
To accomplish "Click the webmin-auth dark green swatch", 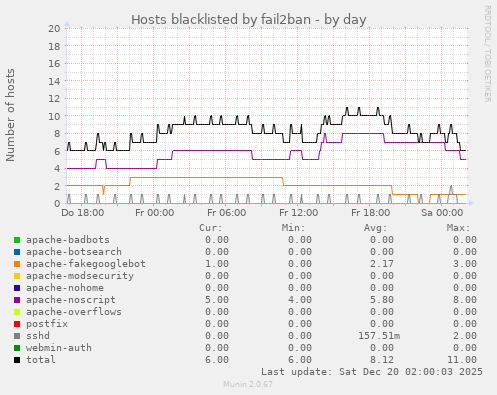I will (x=17, y=348).
